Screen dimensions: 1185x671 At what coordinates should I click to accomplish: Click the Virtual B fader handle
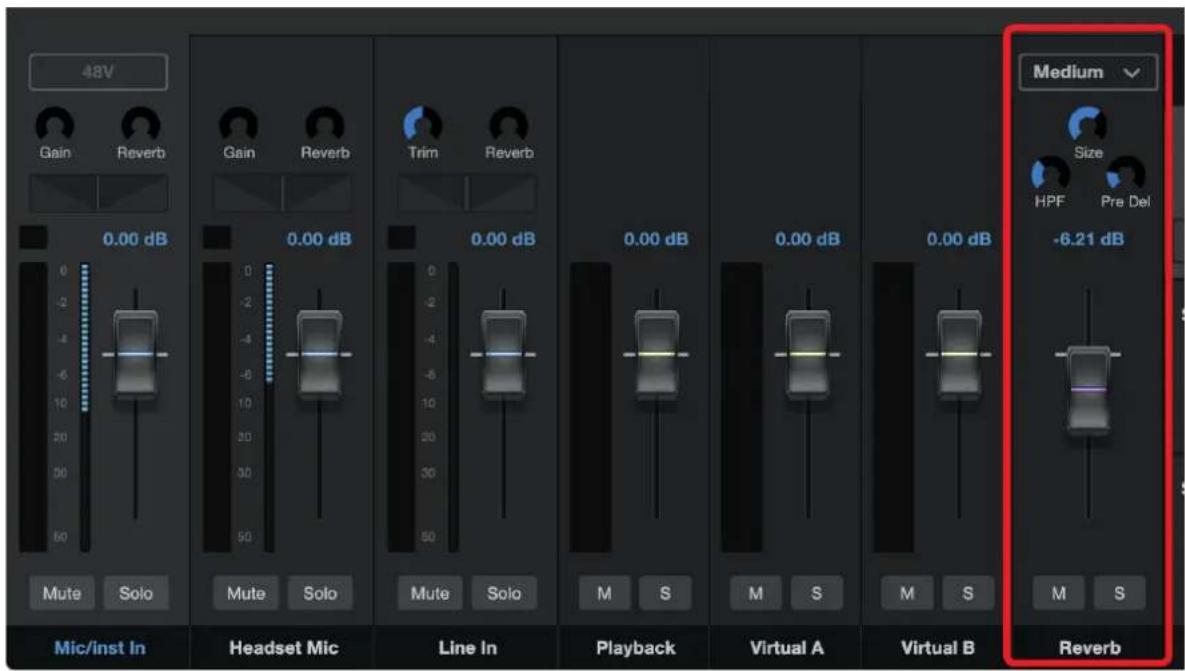click(960, 354)
